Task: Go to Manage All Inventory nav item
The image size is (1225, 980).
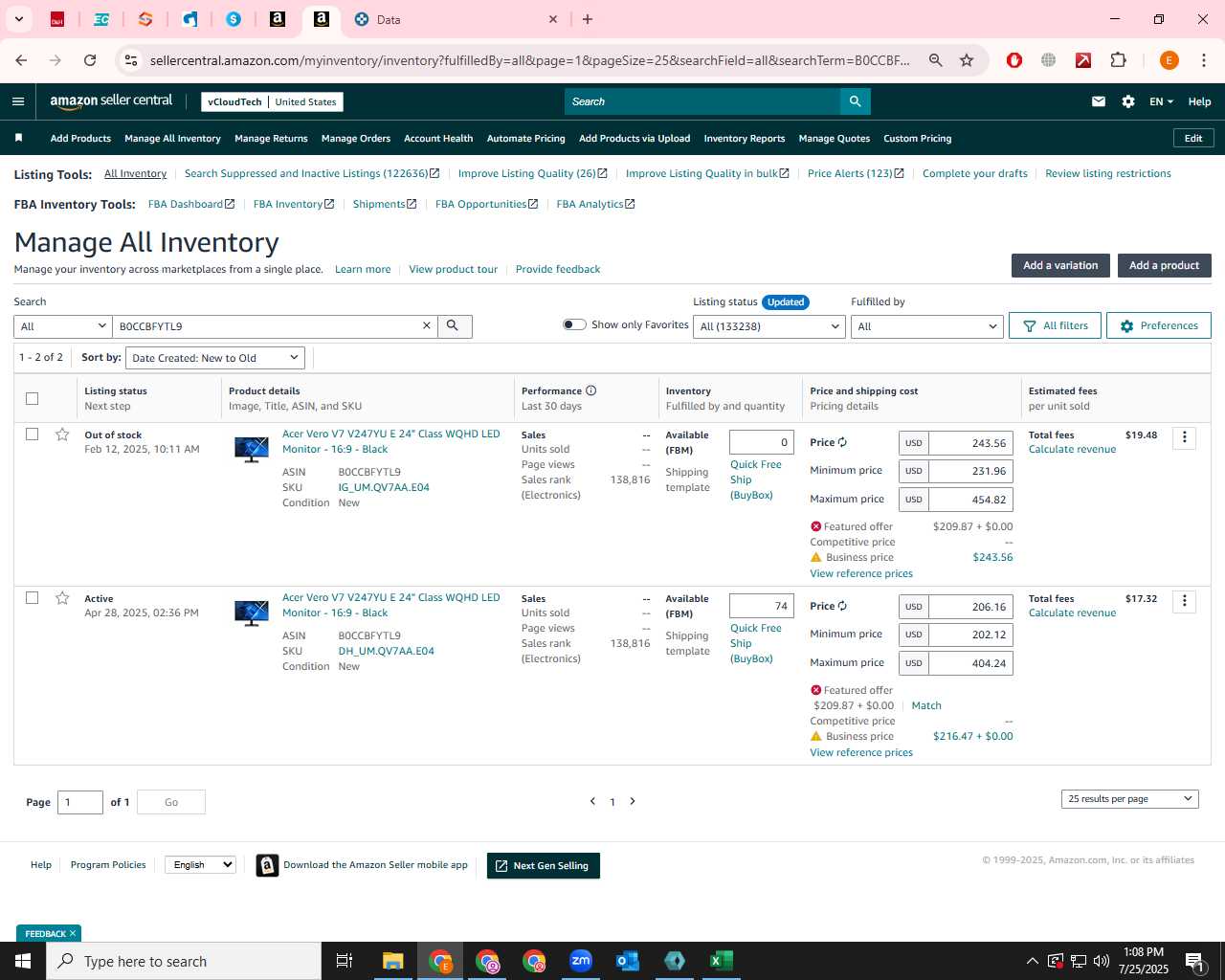Action: [172, 138]
